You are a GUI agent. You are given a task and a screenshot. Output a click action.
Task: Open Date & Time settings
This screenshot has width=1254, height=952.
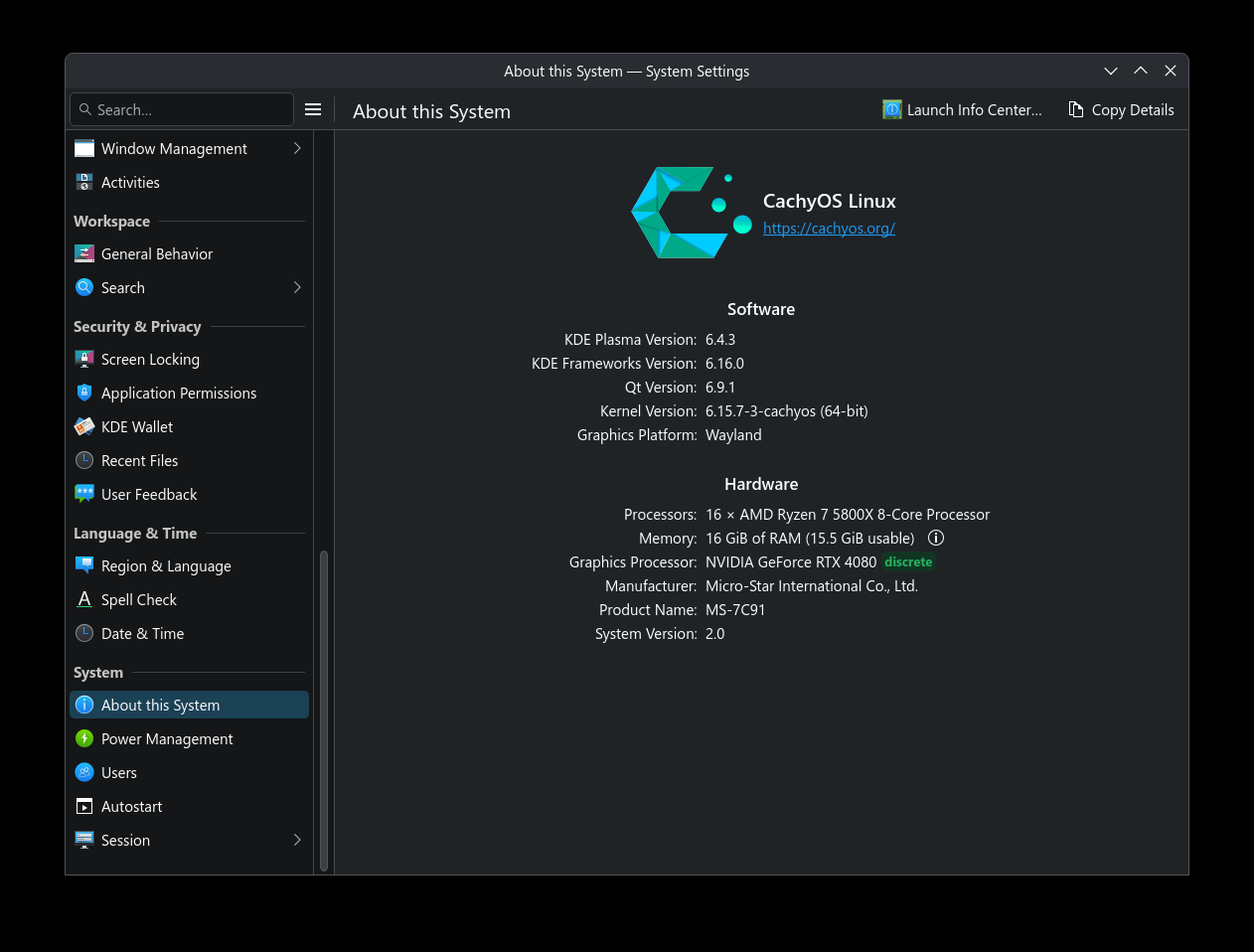tap(189, 633)
